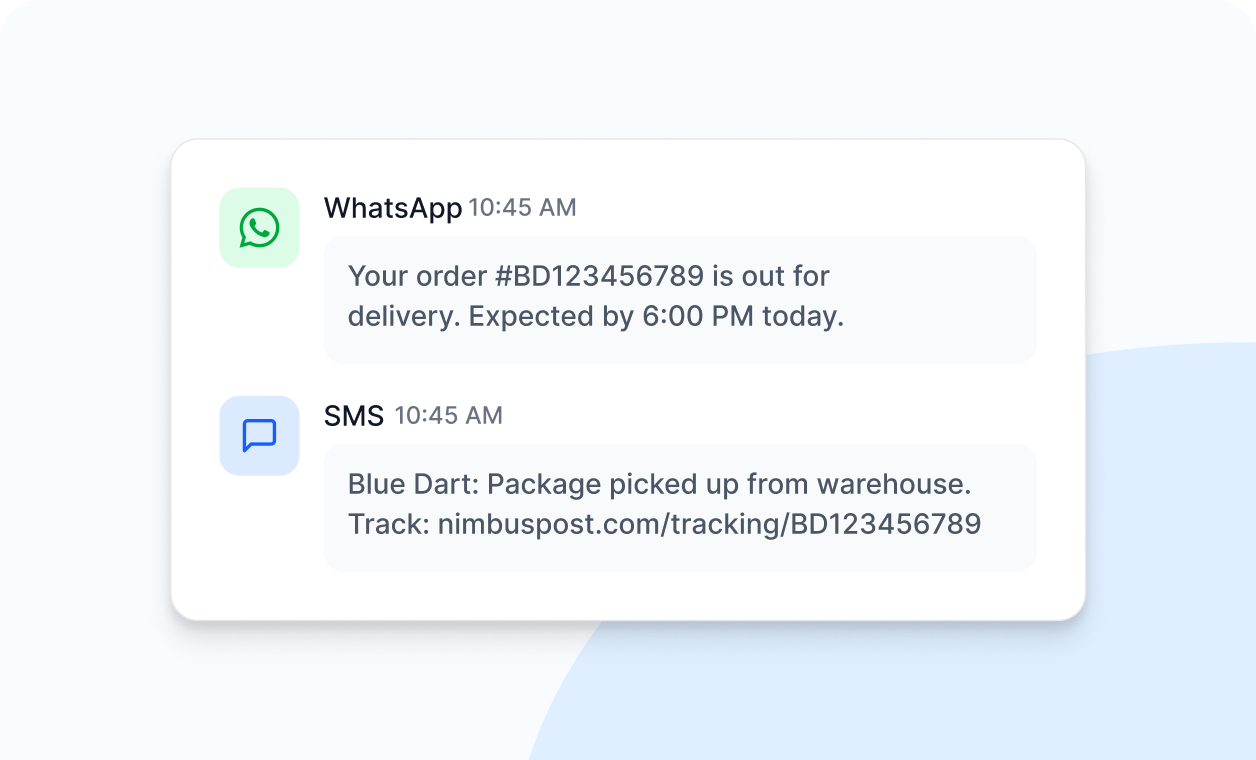Click the word "warehouse." in SMS message

(894, 485)
